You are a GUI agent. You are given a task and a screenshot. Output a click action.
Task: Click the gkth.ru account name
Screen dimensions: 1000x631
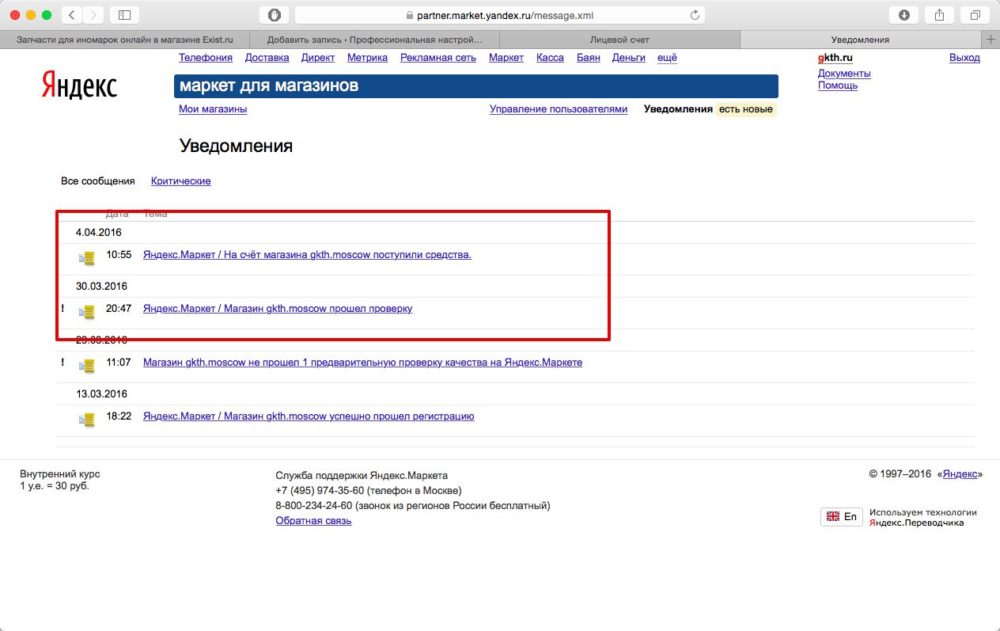pyautogui.click(x=835, y=57)
